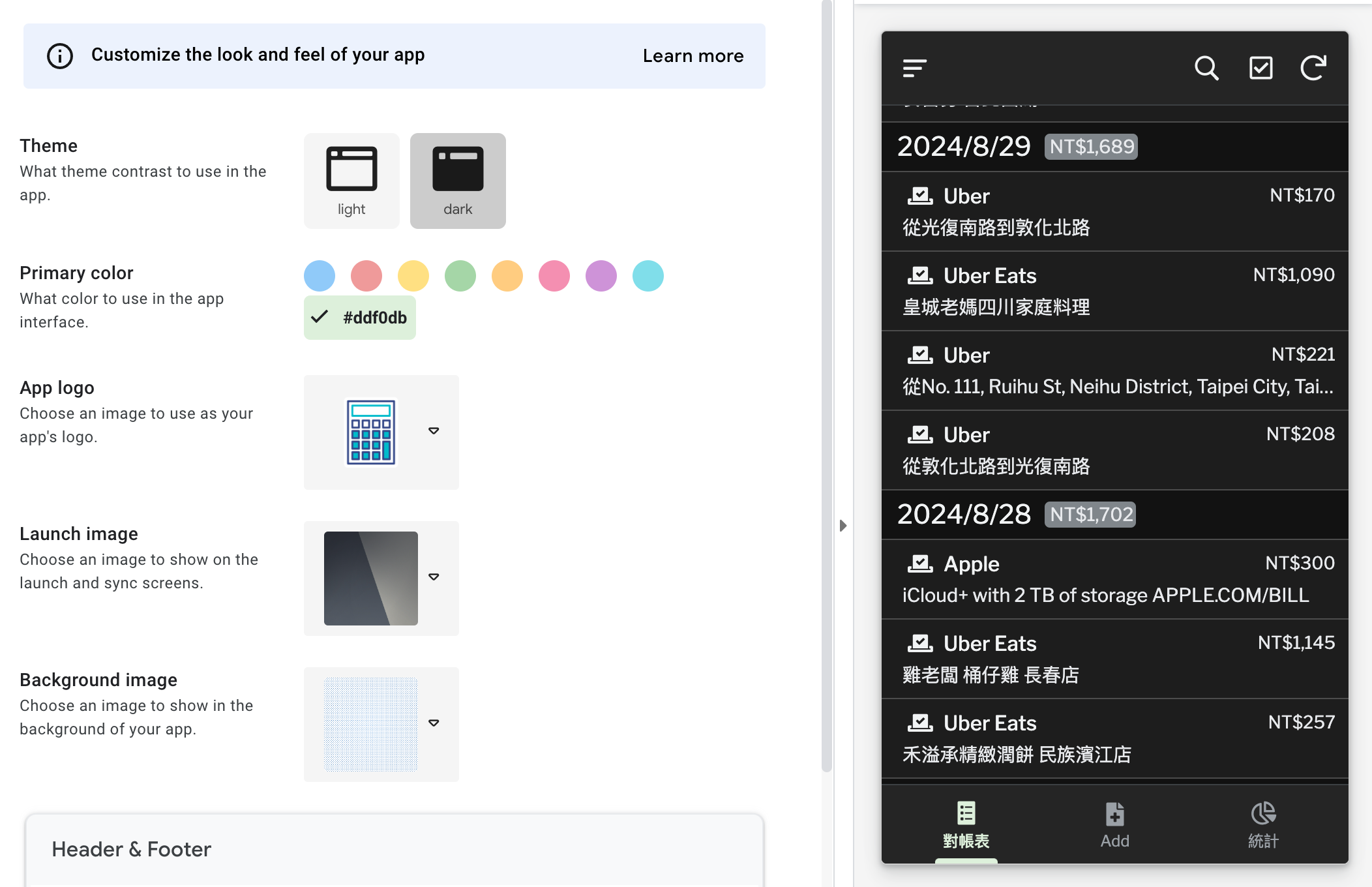Click the Uber Eats NT$1,090 transaction row
The height and width of the screenshot is (887, 1372).
point(1114,291)
